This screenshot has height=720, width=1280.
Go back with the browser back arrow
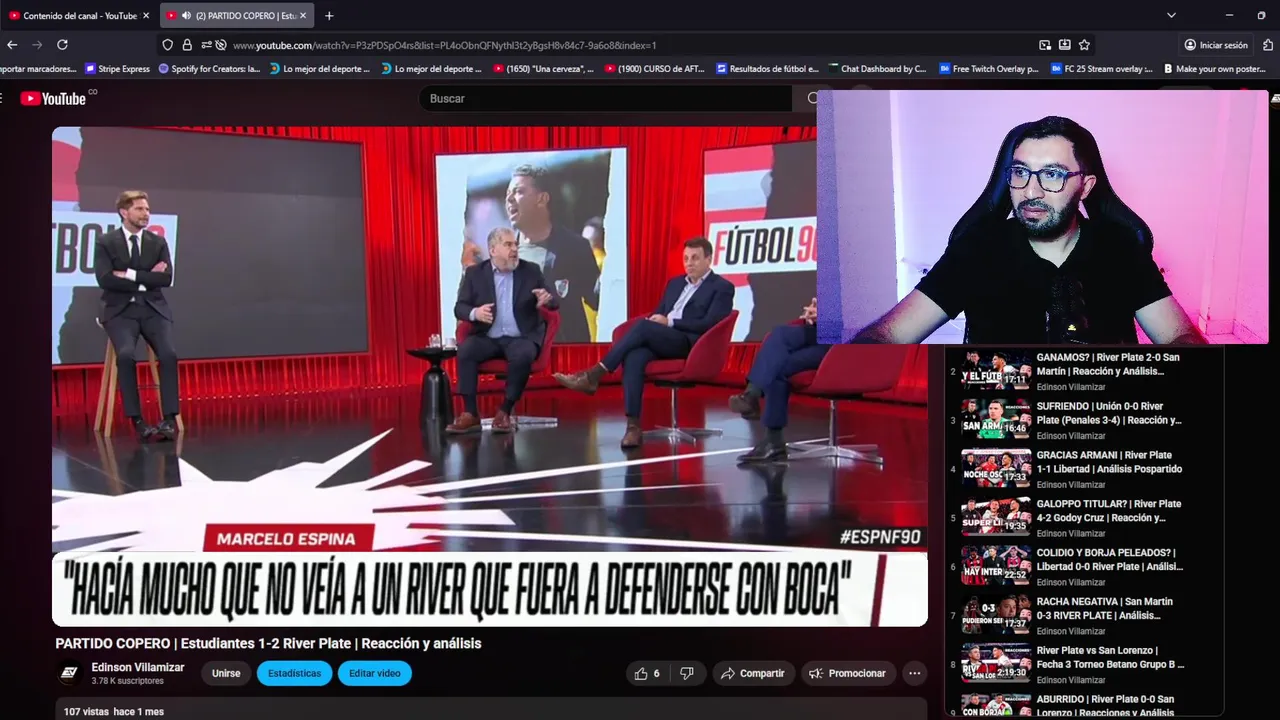(12, 45)
